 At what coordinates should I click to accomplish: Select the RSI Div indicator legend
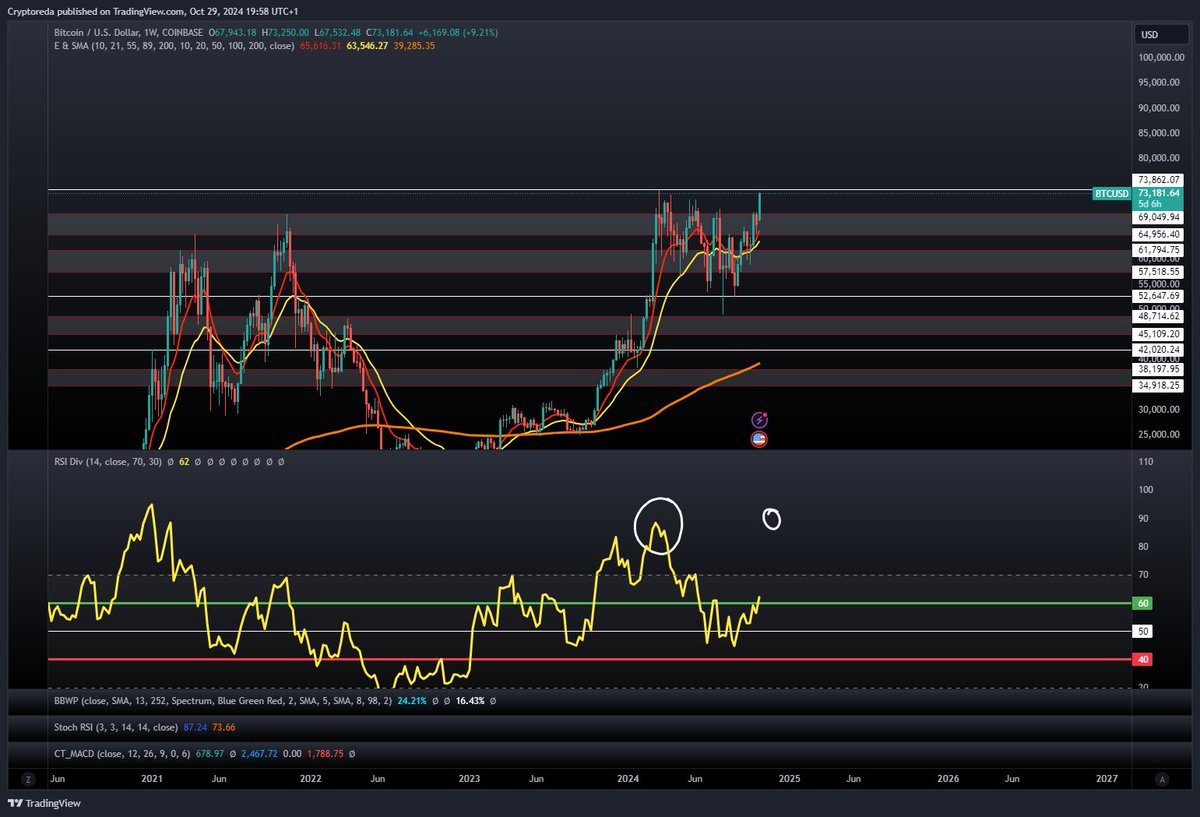(110, 462)
